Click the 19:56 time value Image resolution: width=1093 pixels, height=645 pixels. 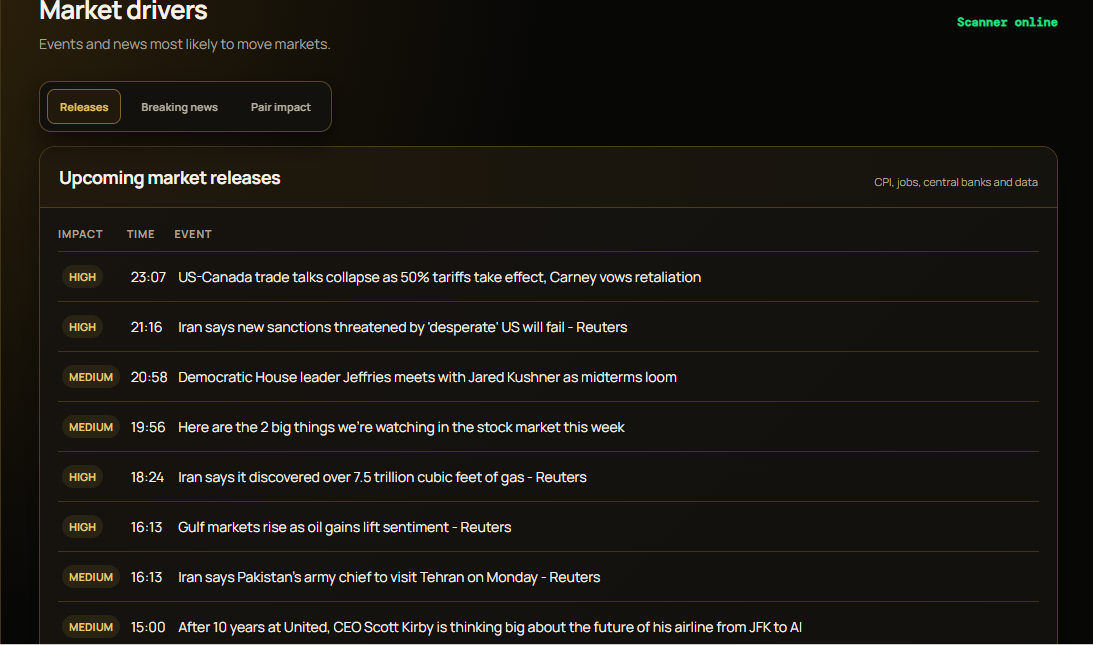(148, 427)
